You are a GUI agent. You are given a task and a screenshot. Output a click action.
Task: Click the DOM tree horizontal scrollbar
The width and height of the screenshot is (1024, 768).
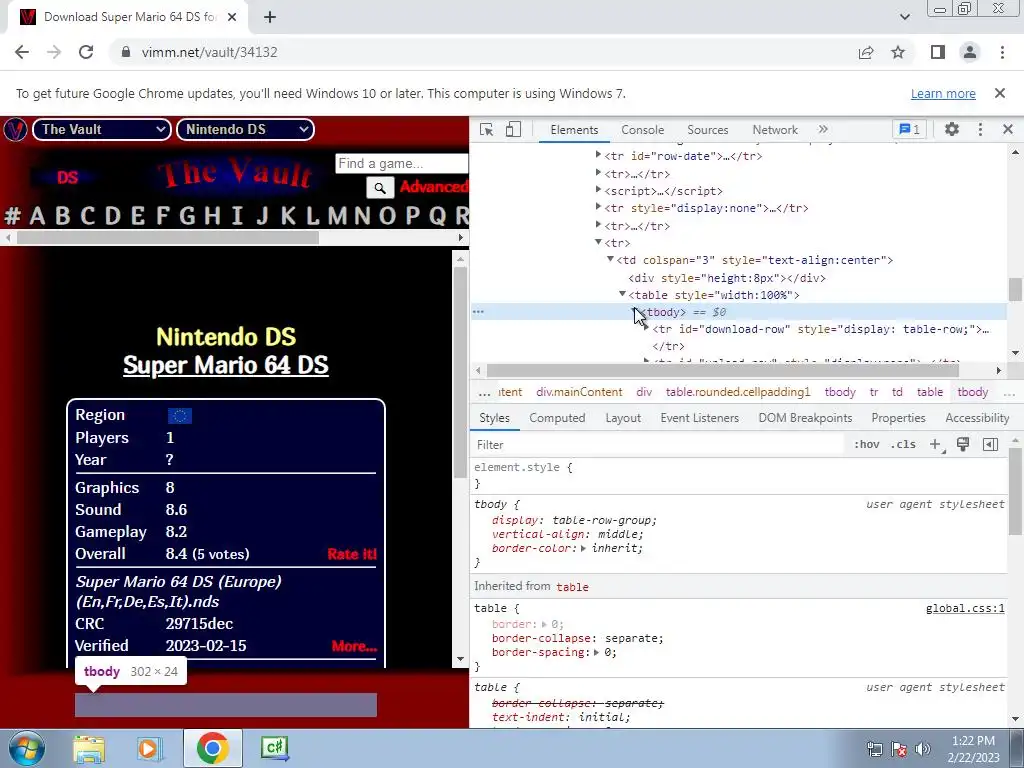coord(722,370)
